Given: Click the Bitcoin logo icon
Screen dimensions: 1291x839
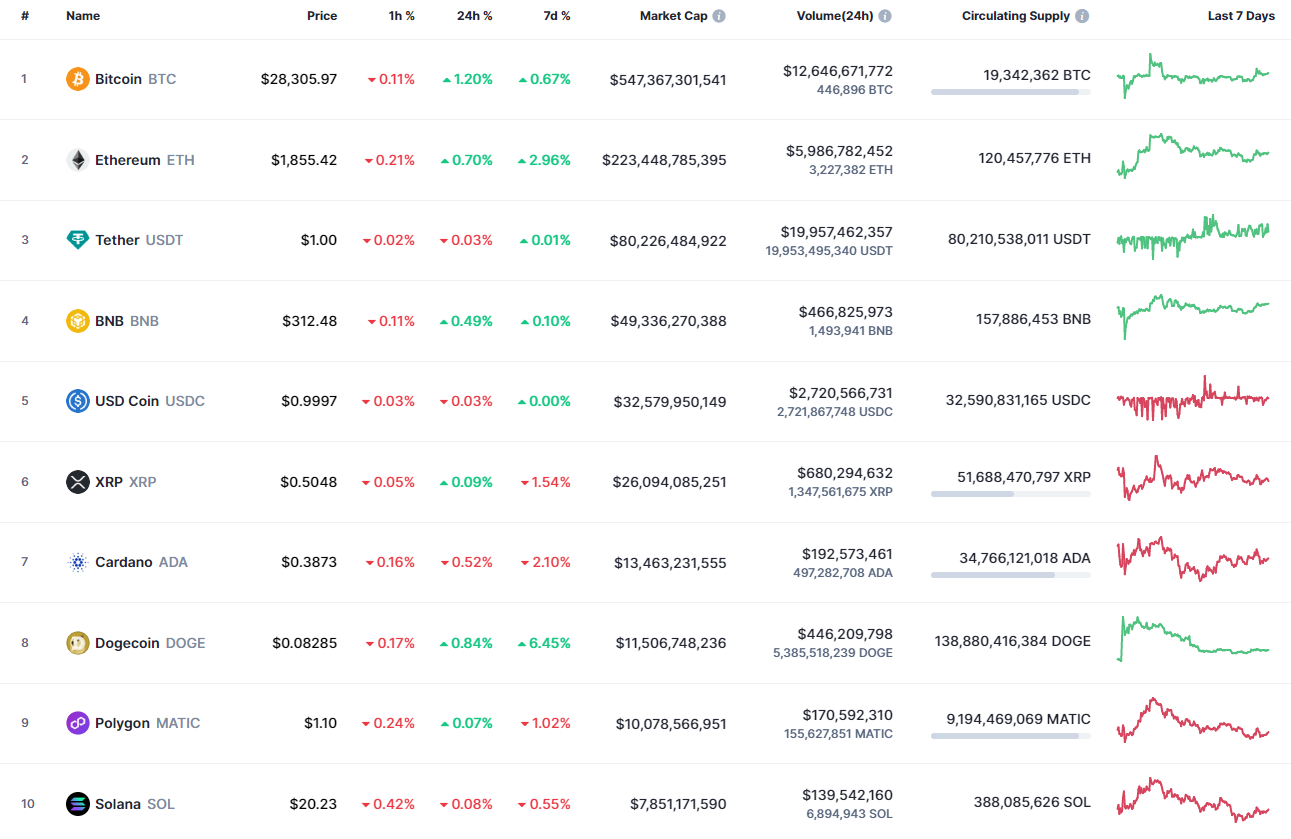Looking at the screenshot, I should click(76, 78).
